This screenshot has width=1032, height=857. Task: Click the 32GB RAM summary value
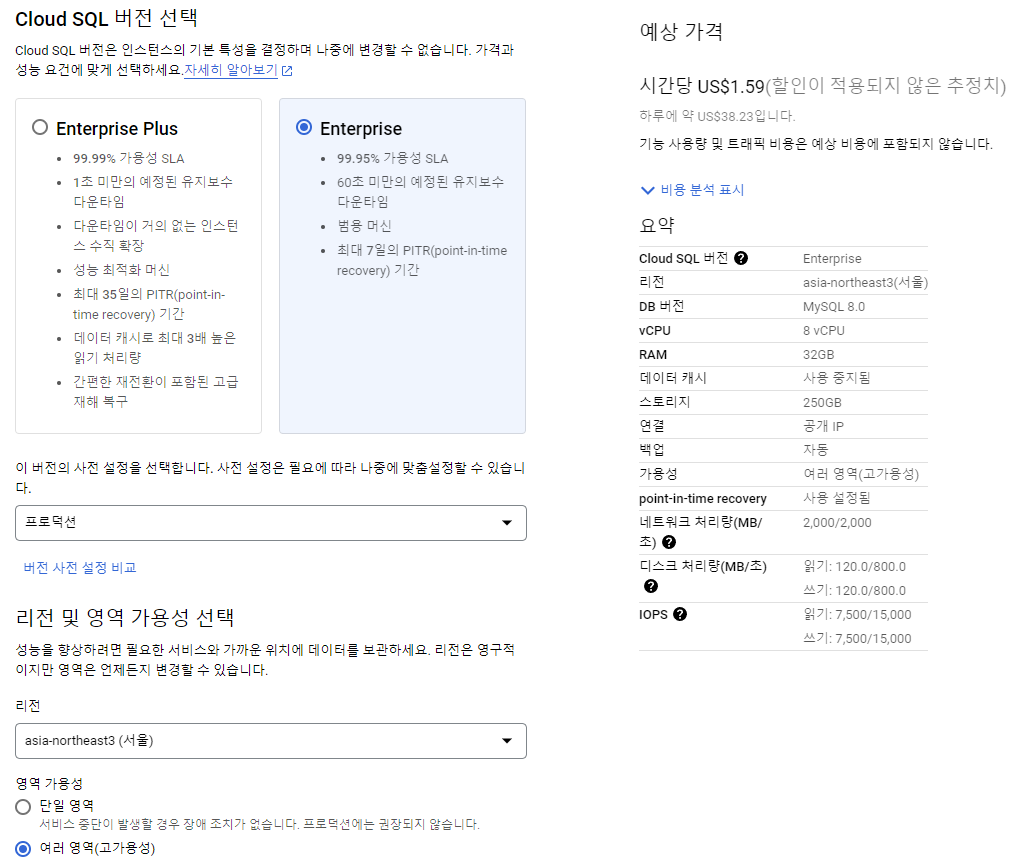818,355
